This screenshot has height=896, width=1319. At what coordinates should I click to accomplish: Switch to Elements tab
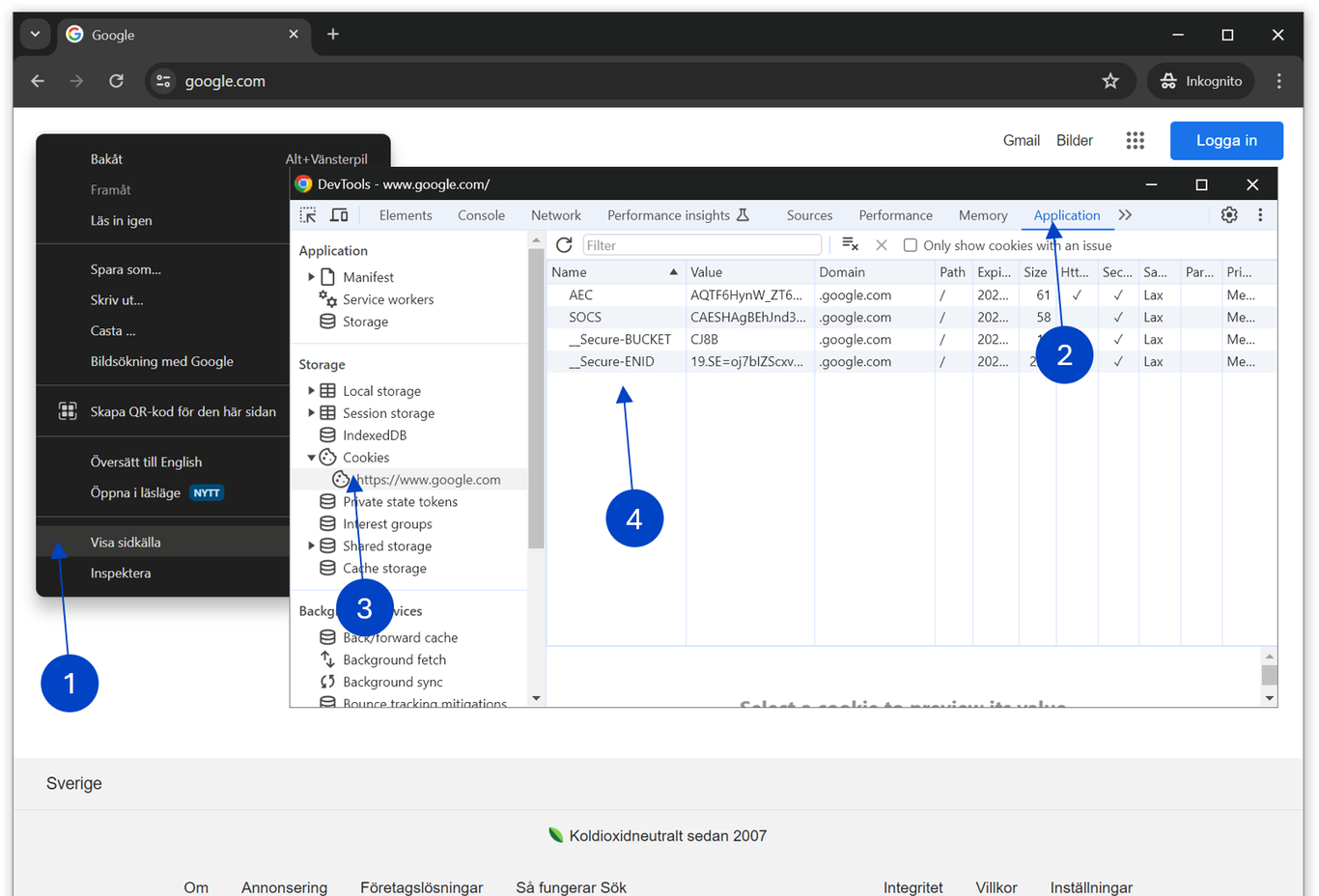pyautogui.click(x=406, y=215)
